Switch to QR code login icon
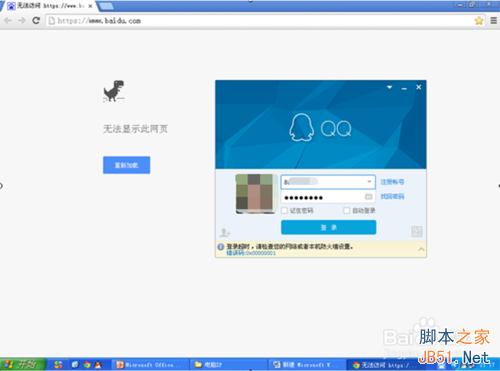The image size is (500, 371). coord(417,231)
